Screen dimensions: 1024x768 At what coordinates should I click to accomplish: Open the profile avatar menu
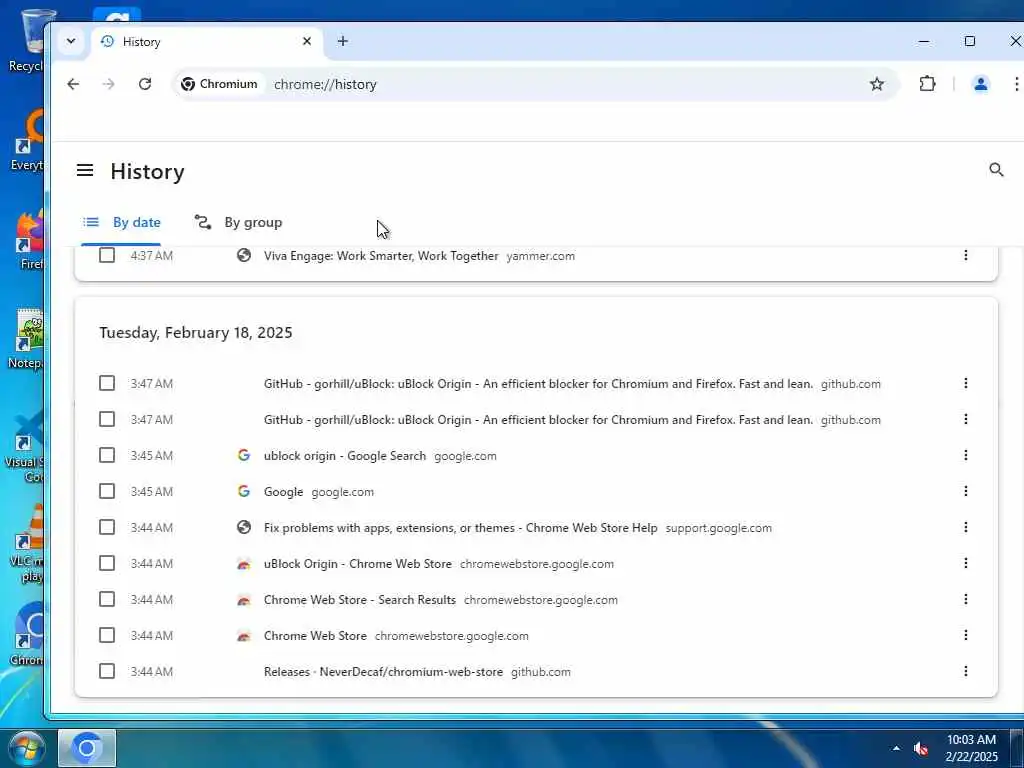(980, 84)
